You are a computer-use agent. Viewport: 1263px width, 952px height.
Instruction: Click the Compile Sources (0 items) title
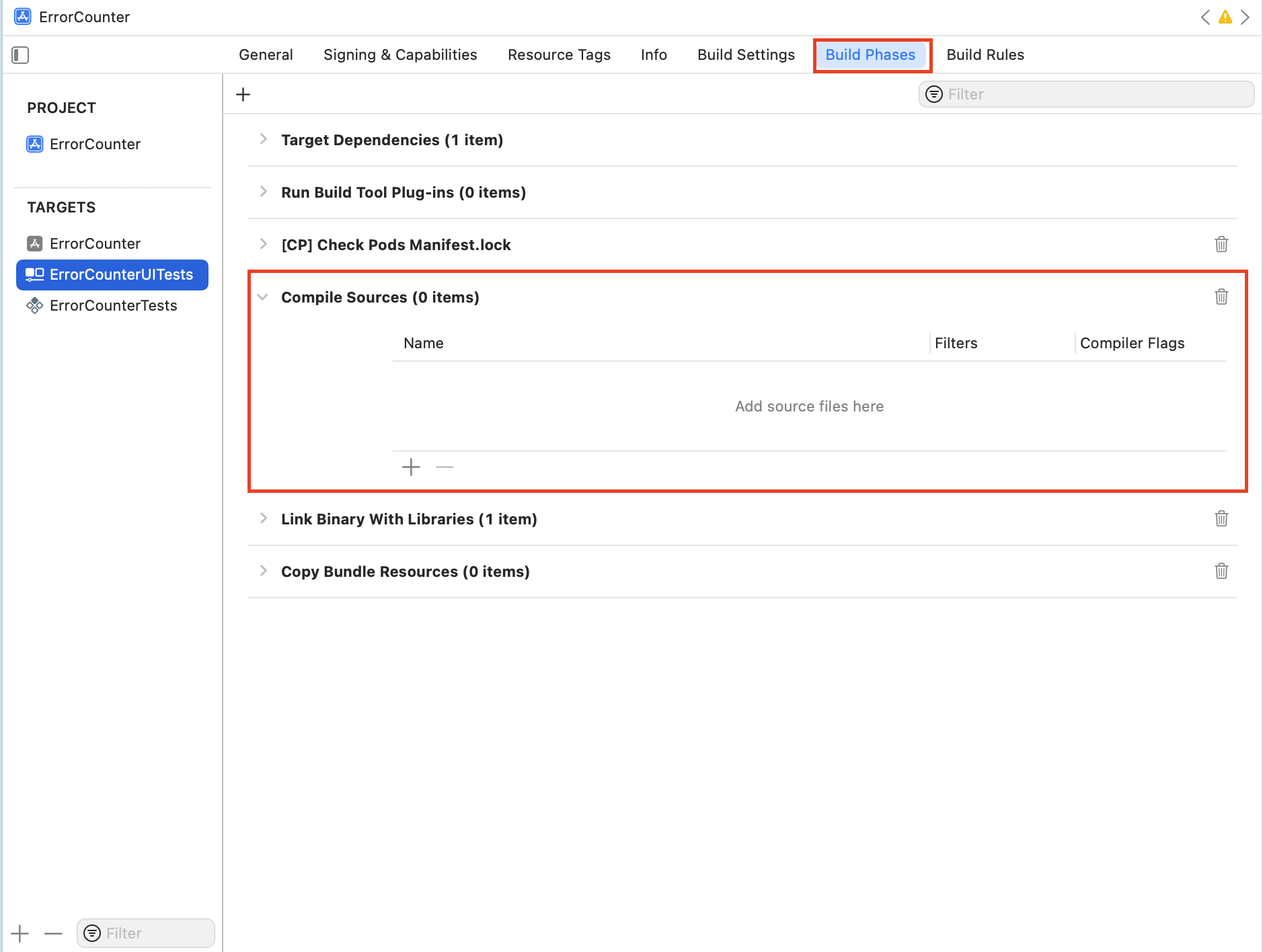coord(380,297)
